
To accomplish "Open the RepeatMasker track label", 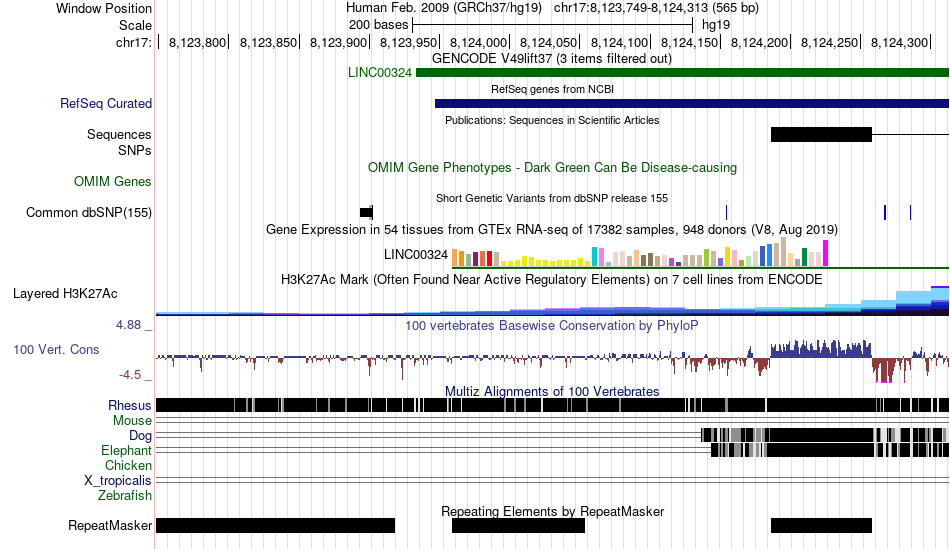I will tap(110, 525).
